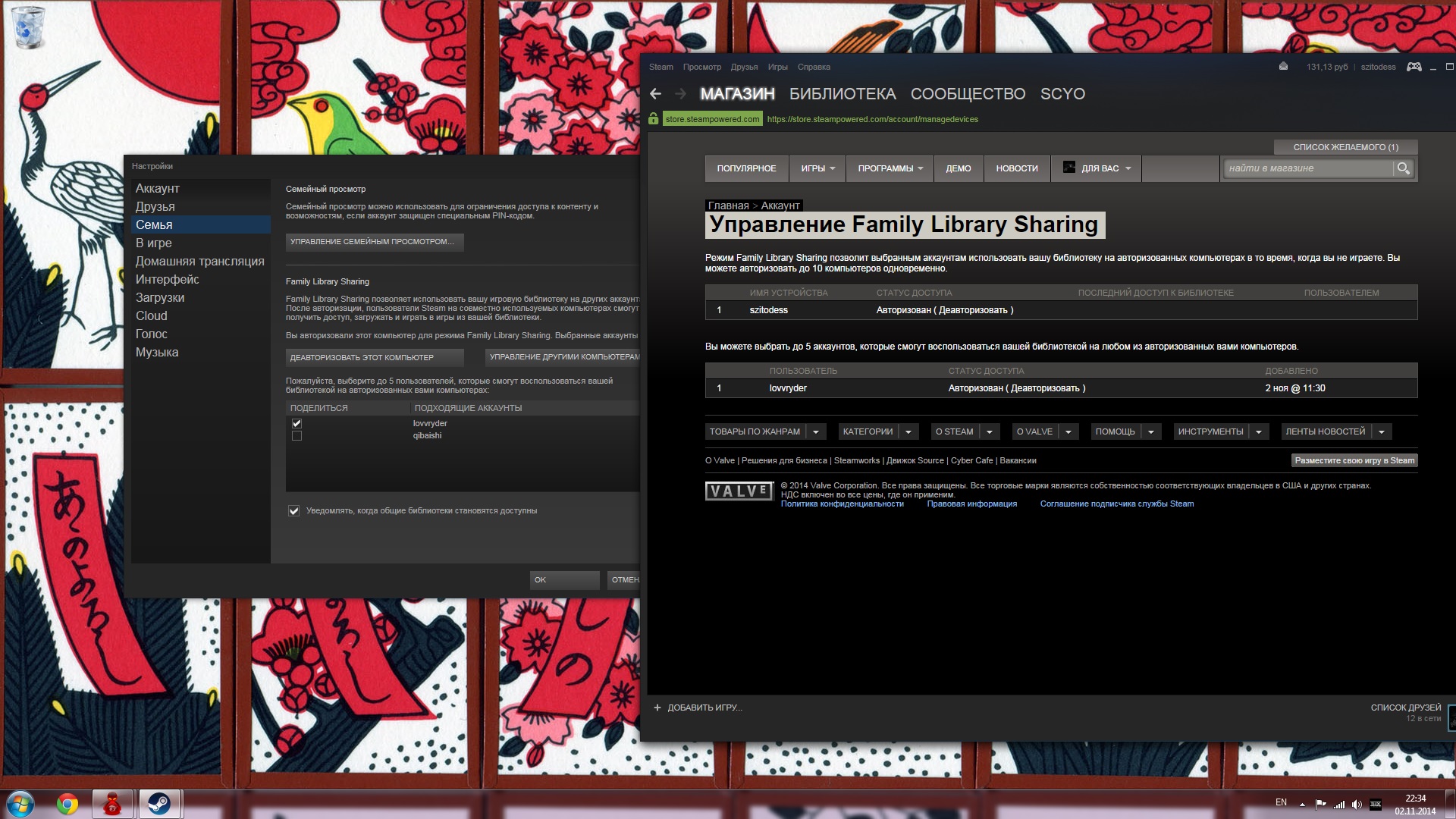Click the EN language indicator in taskbar
The width and height of the screenshot is (1456, 819).
pos(1281,802)
